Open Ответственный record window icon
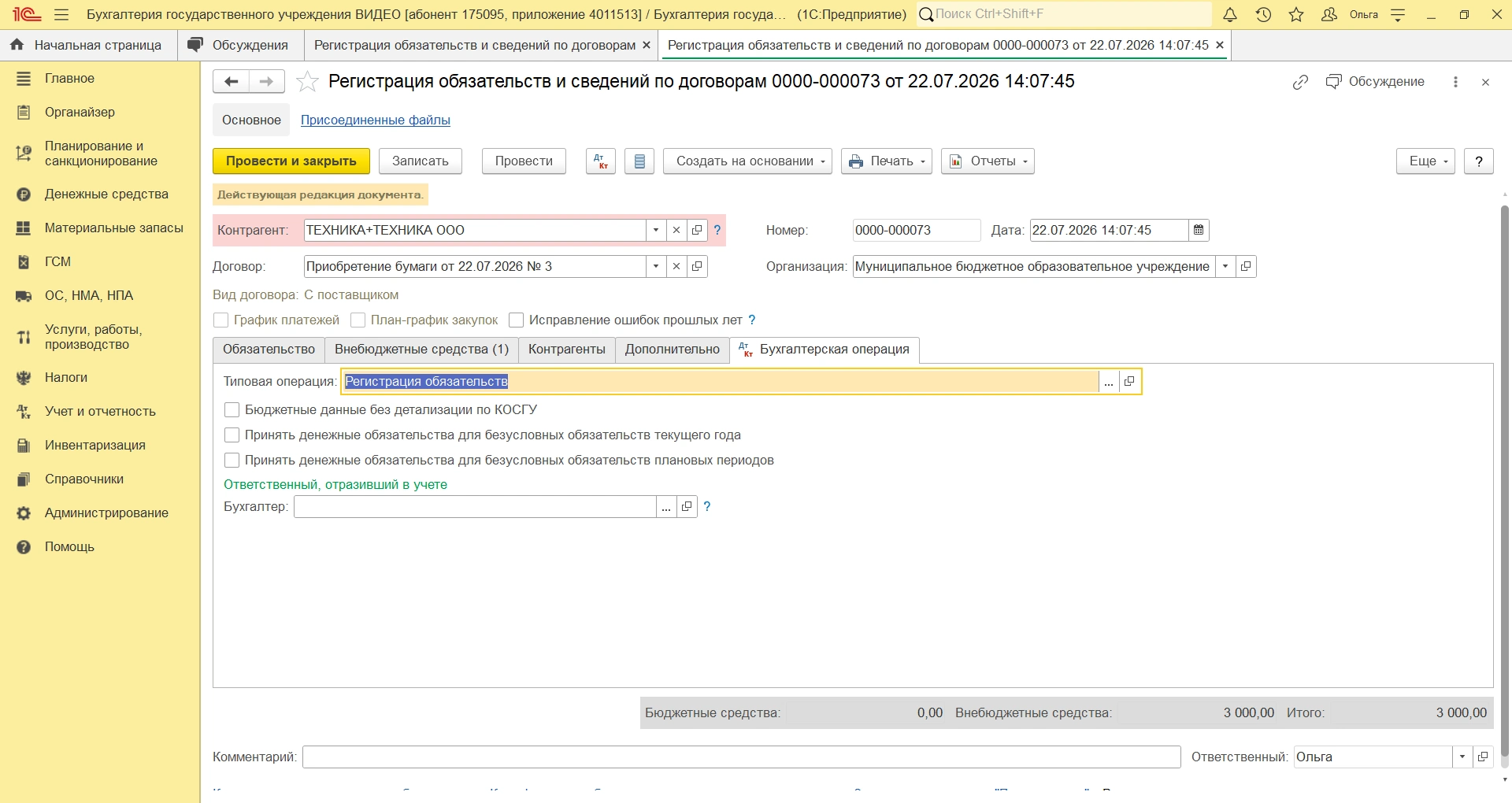1512x803 pixels. pyautogui.click(x=1483, y=757)
